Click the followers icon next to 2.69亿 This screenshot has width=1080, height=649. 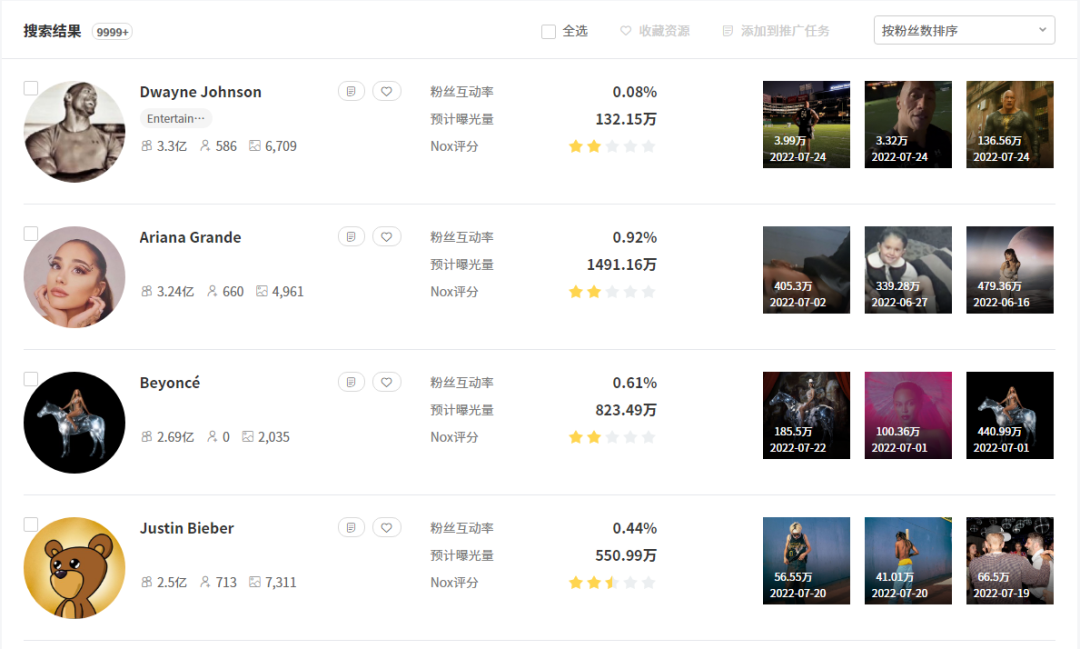point(147,437)
